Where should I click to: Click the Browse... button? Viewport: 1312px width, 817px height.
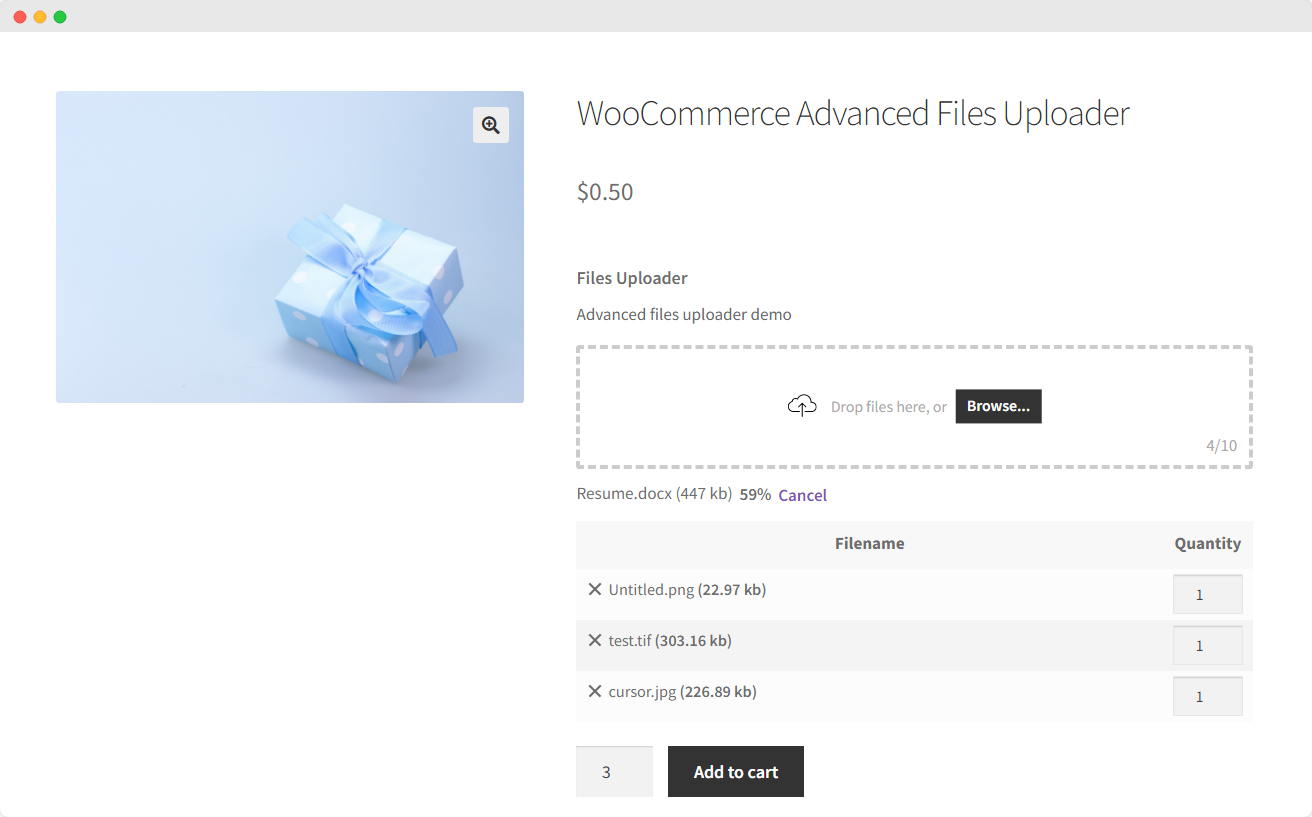point(998,406)
